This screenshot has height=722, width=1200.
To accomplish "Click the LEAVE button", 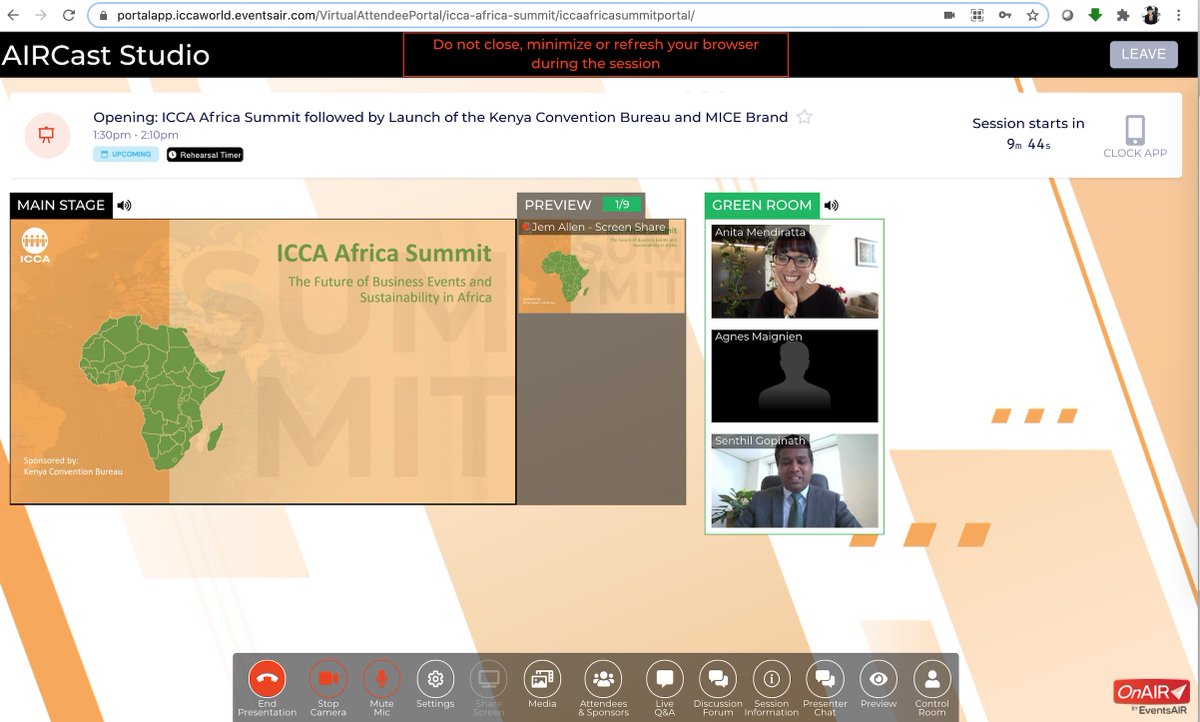I will [1143, 54].
